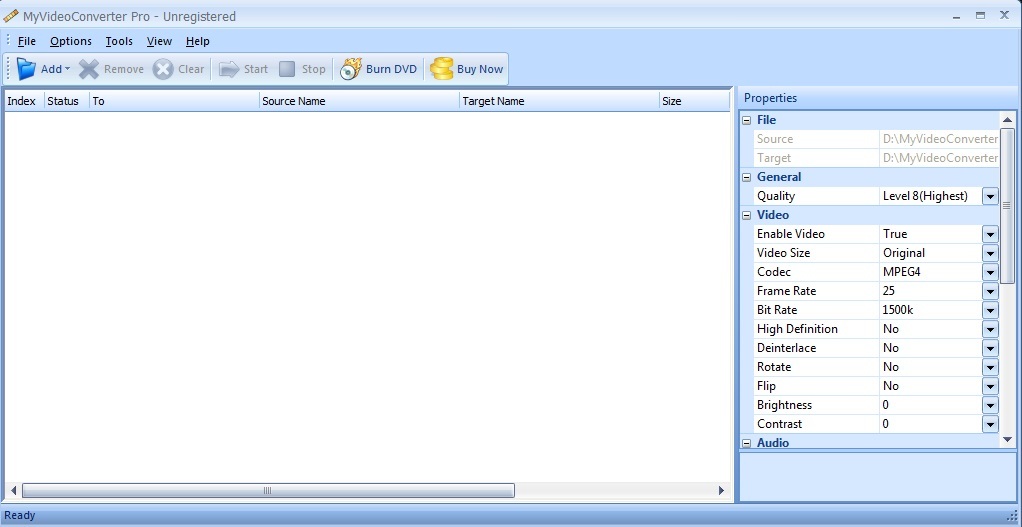Select the Frame Rate '25' value
The width and height of the screenshot is (1022, 527).
click(889, 291)
